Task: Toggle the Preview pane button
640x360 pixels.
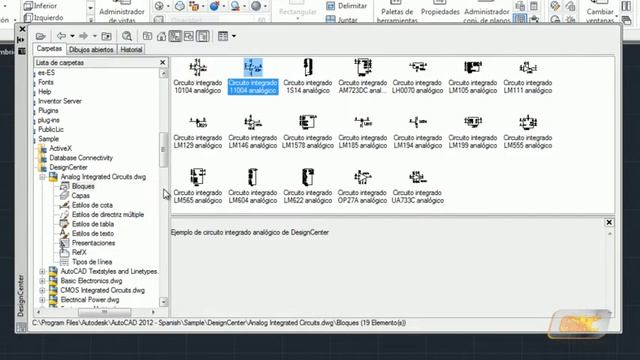Action: [189, 36]
